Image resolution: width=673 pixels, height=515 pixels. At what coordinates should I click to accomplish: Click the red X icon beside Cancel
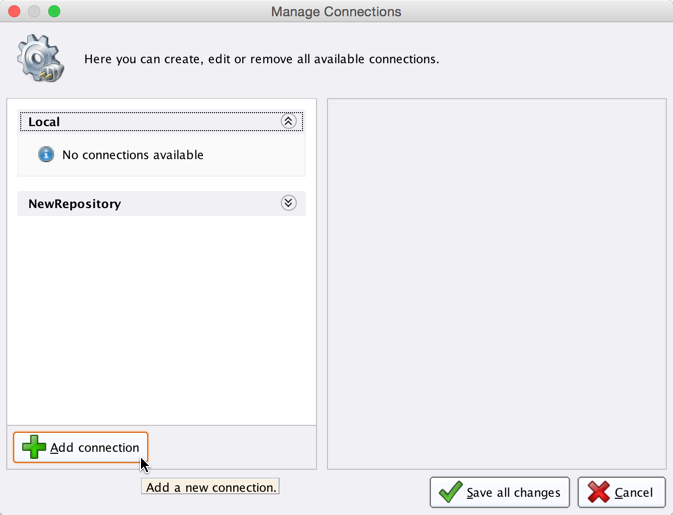[x=598, y=492]
